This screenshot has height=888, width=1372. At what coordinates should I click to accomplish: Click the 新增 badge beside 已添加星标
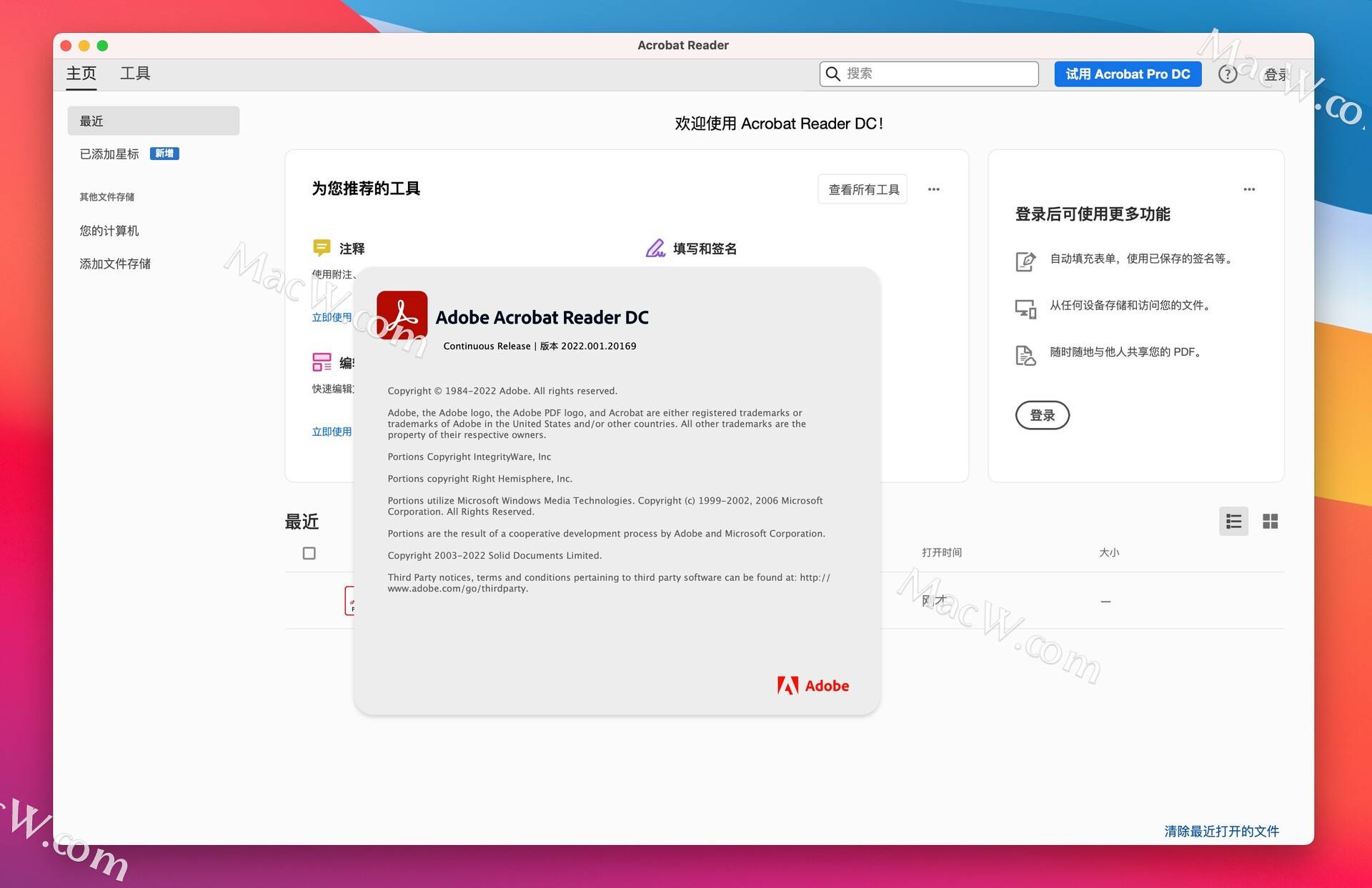click(x=164, y=154)
